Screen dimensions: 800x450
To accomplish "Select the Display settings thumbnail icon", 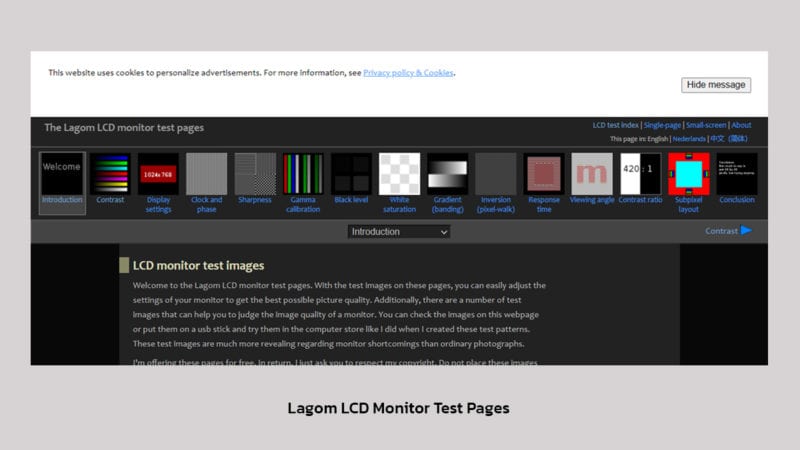I will (x=158, y=173).
